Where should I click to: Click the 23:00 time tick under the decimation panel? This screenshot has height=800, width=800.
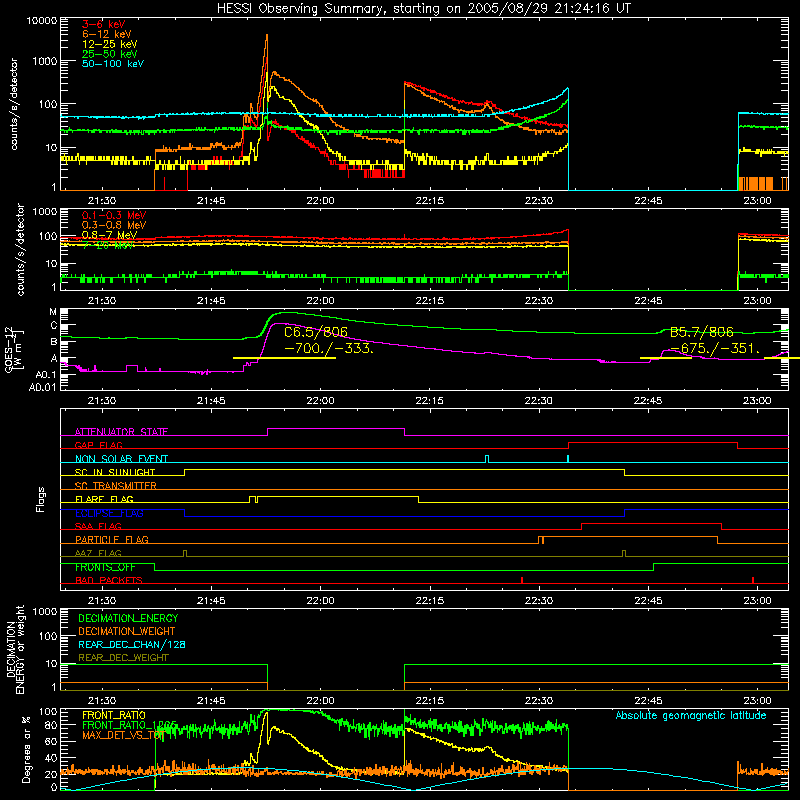pyautogui.click(x=757, y=701)
